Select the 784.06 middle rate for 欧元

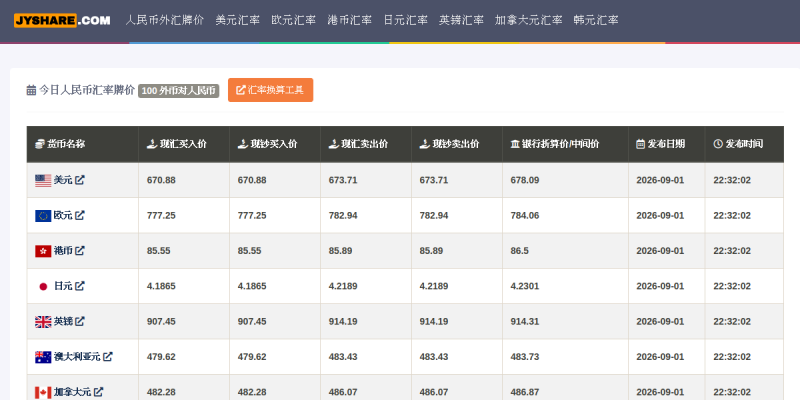click(x=525, y=215)
